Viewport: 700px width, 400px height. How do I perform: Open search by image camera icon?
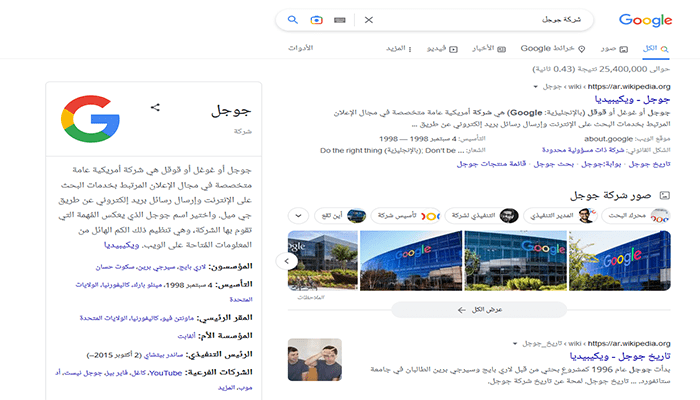pos(317,20)
